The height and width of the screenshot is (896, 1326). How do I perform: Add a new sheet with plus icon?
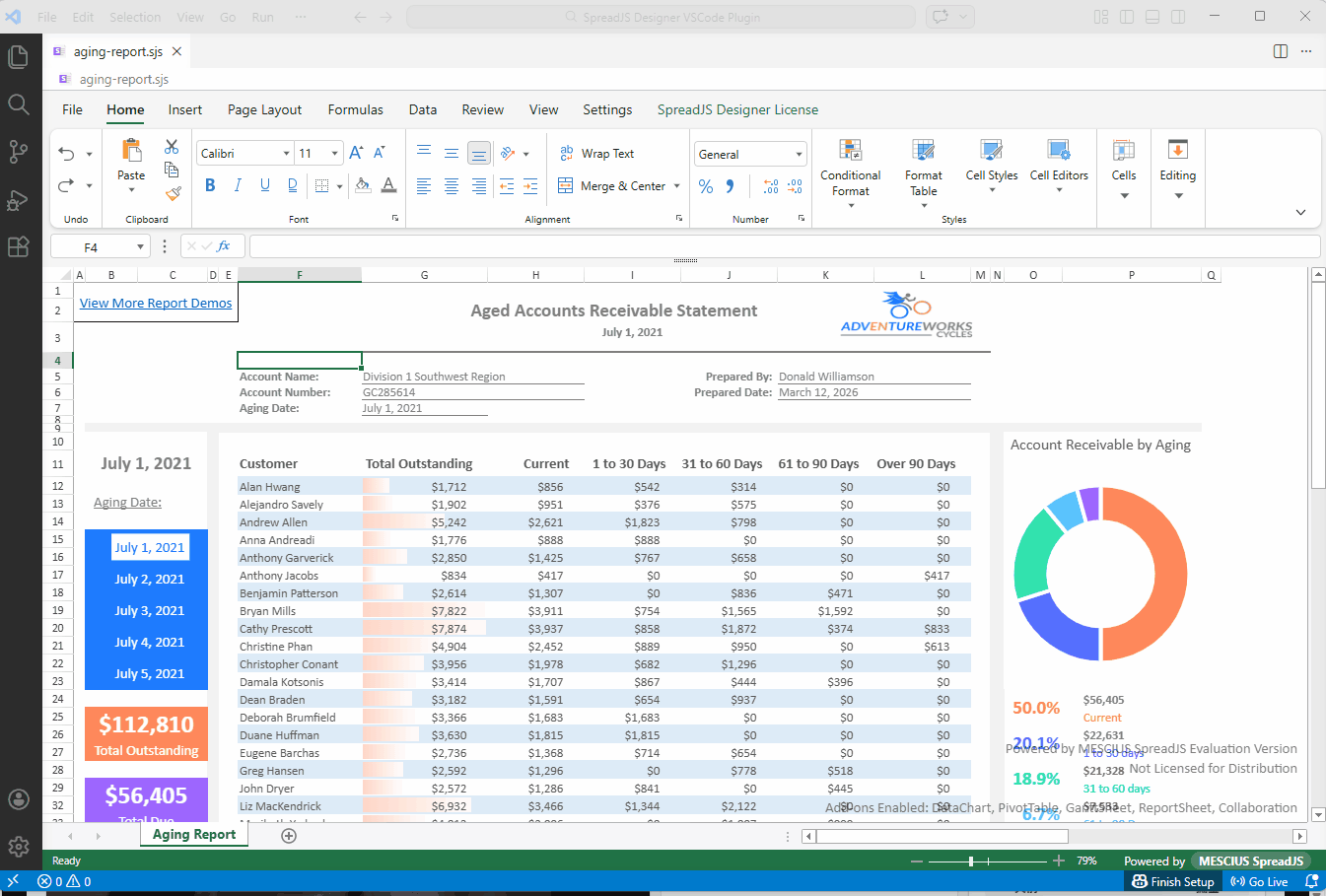click(x=289, y=836)
